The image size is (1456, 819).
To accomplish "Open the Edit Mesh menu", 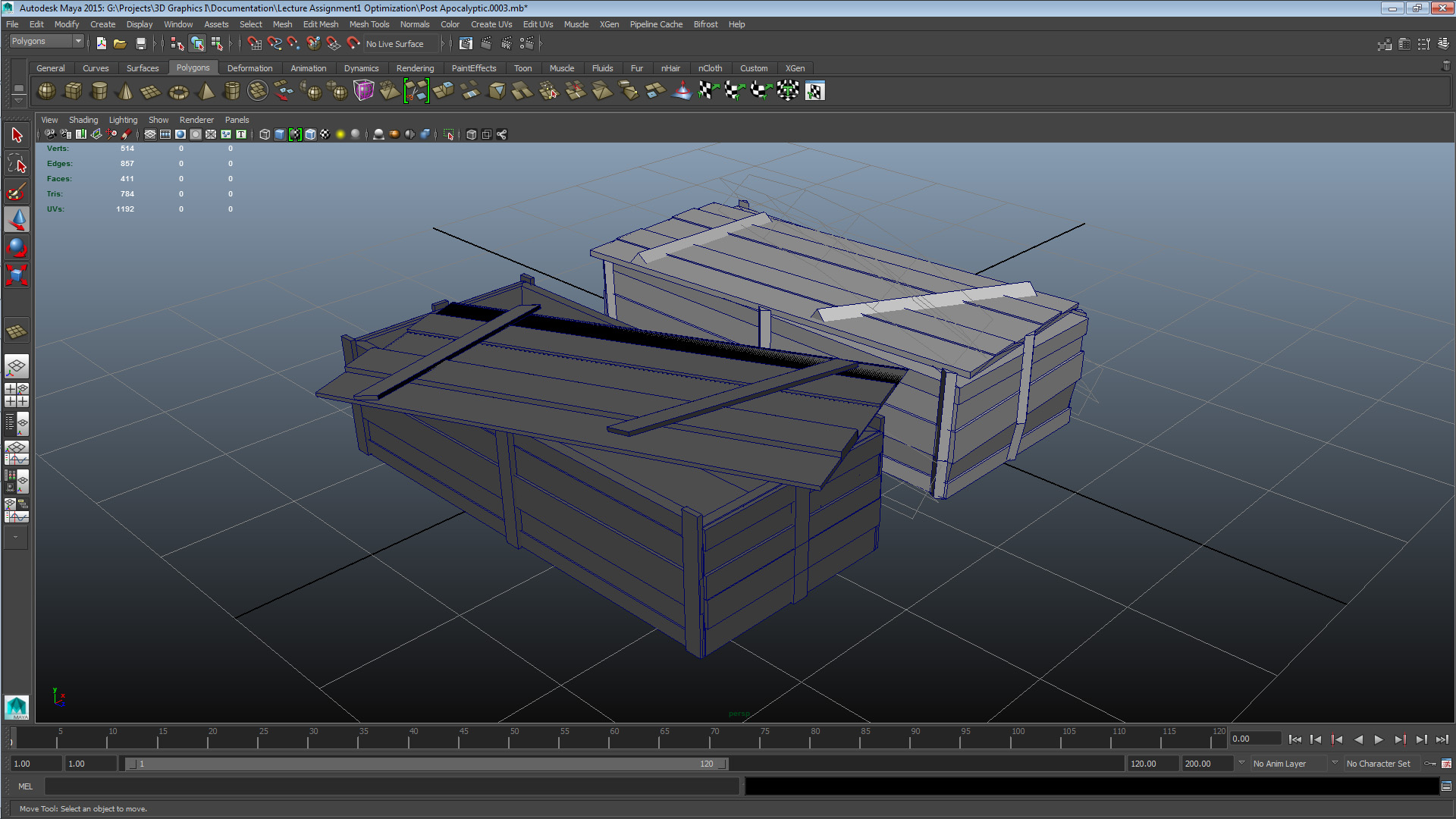I will 320,24.
